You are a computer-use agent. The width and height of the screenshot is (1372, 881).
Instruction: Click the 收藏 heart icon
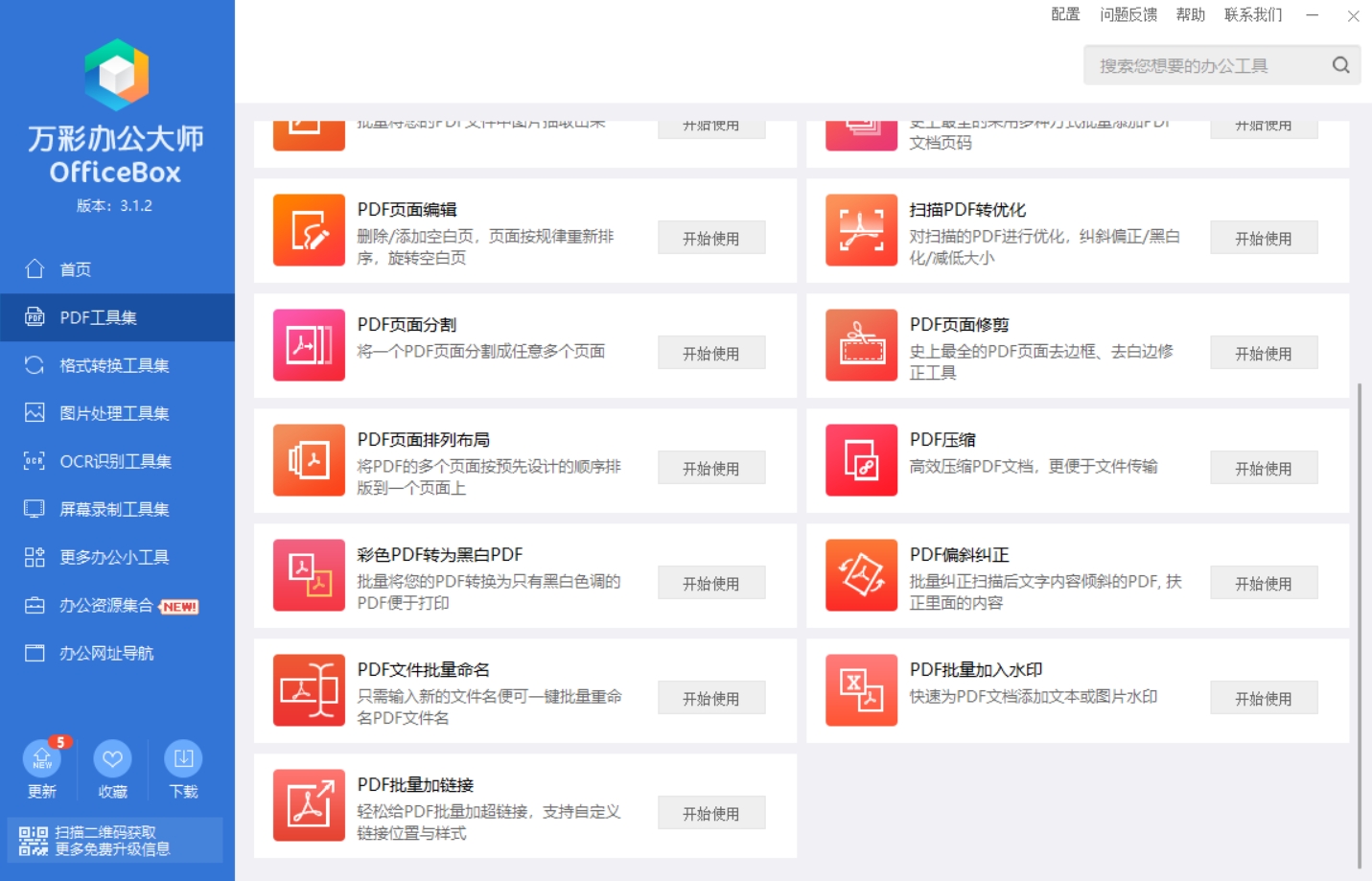pyautogui.click(x=112, y=758)
